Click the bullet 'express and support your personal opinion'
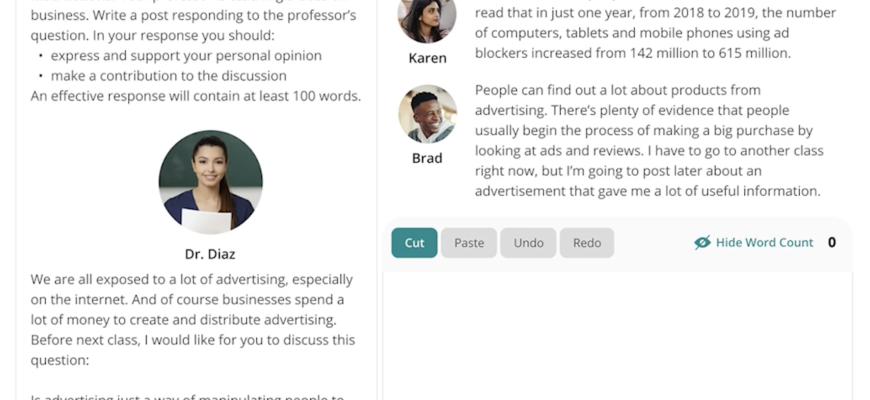This screenshot has height=400, width=870. pos(186,56)
